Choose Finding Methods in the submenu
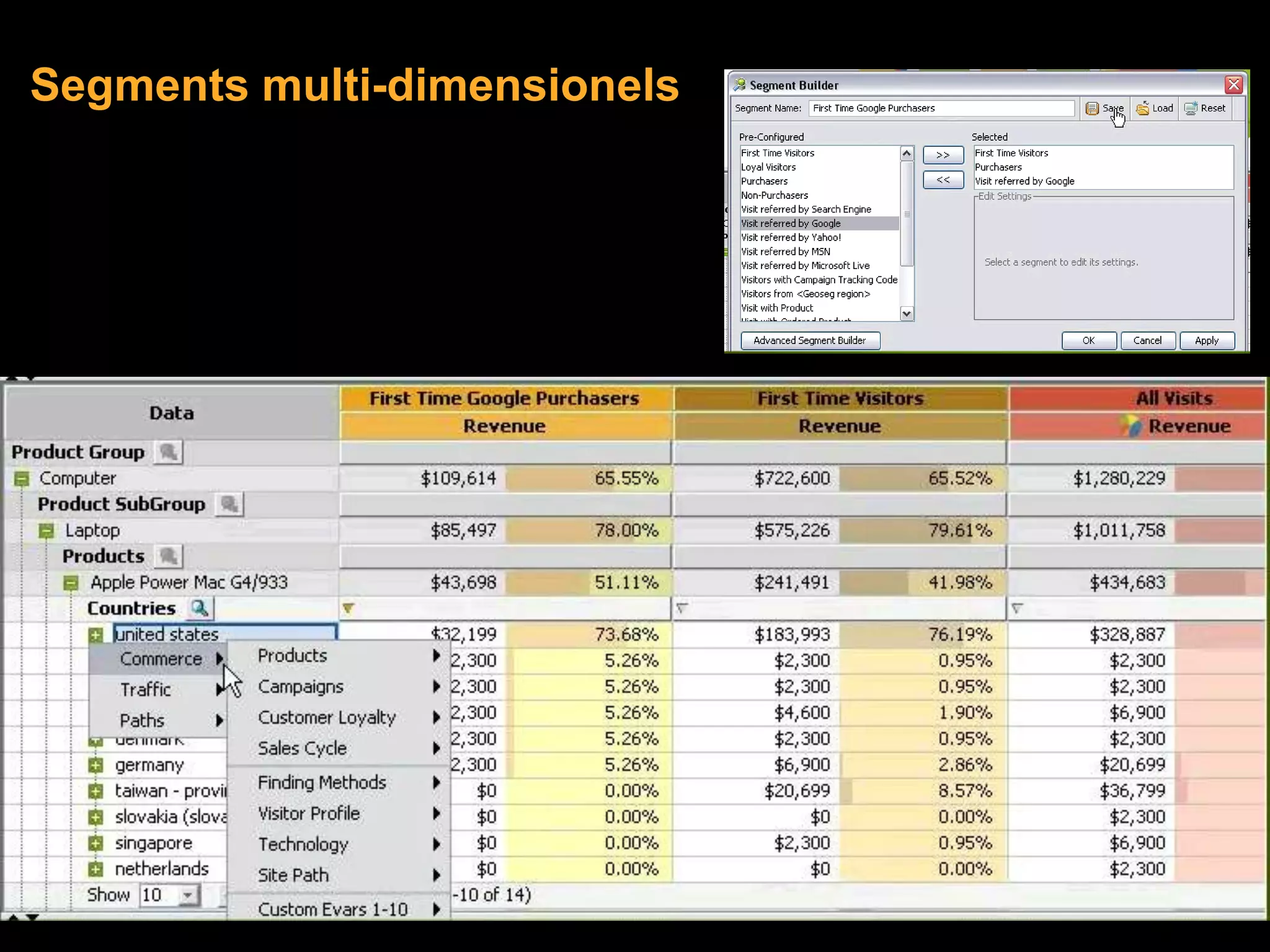1270x952 pixels. (x=339, y=783)
